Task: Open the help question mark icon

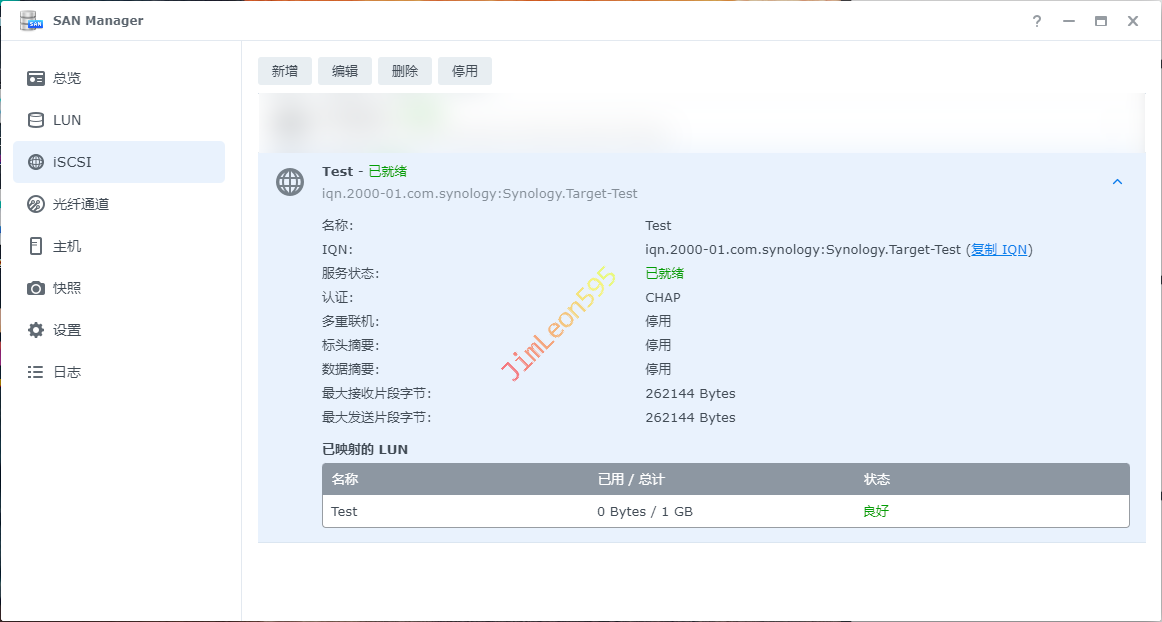Action: click(x=1037, y=21)
